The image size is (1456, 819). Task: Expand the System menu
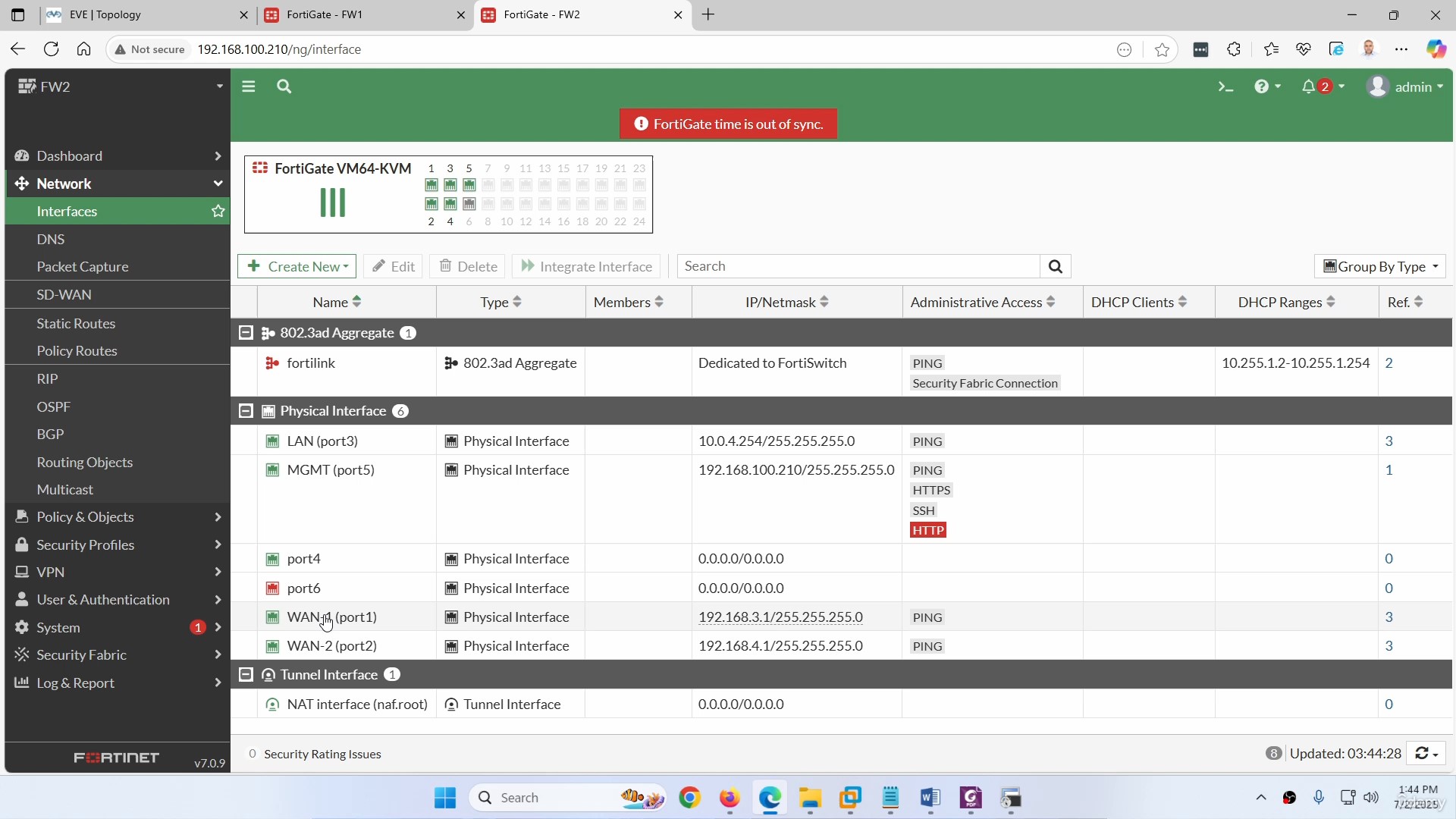[118, 627]
